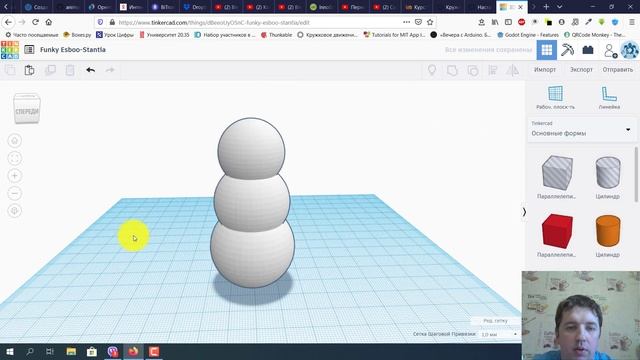Click the Copy toolbar icon
The image size is (640, 360).
10,70
